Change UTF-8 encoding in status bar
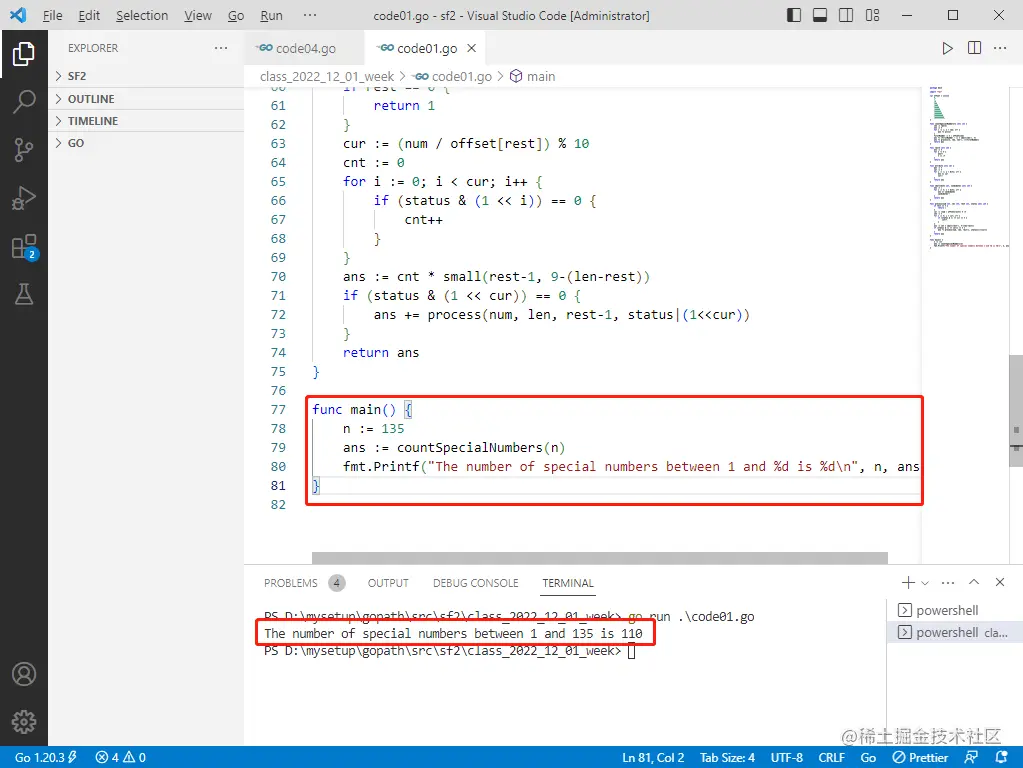Image resolution: width=1023 pixels, height=768 pixels. [x=787, y=758]
